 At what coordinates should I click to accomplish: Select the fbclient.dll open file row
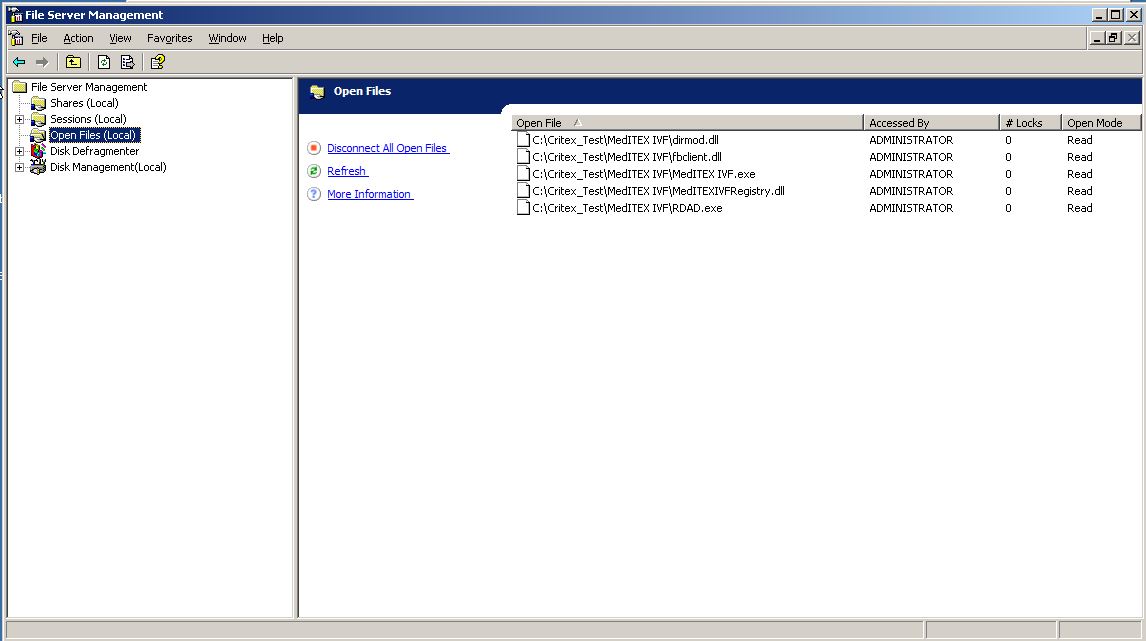pyautogui.click(x=826, y=156)
